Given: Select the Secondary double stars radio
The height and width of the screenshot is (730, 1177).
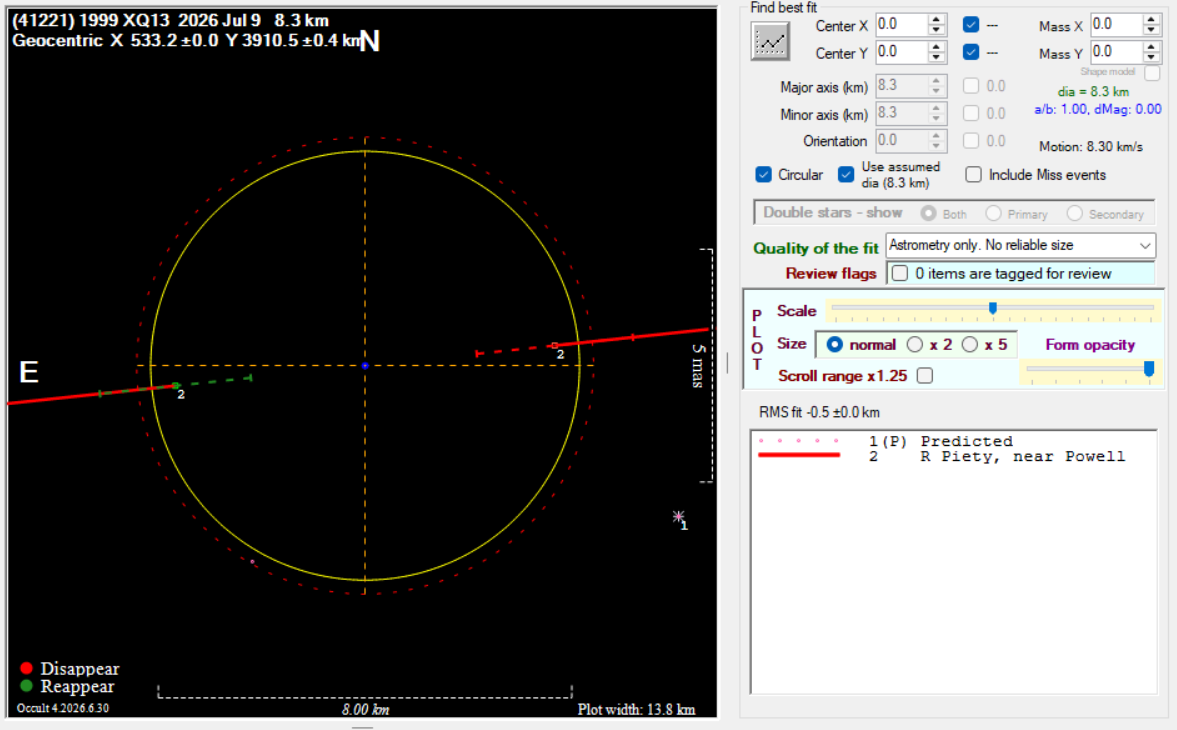Looking at the screenshot, I should (x=1074, y=213).
